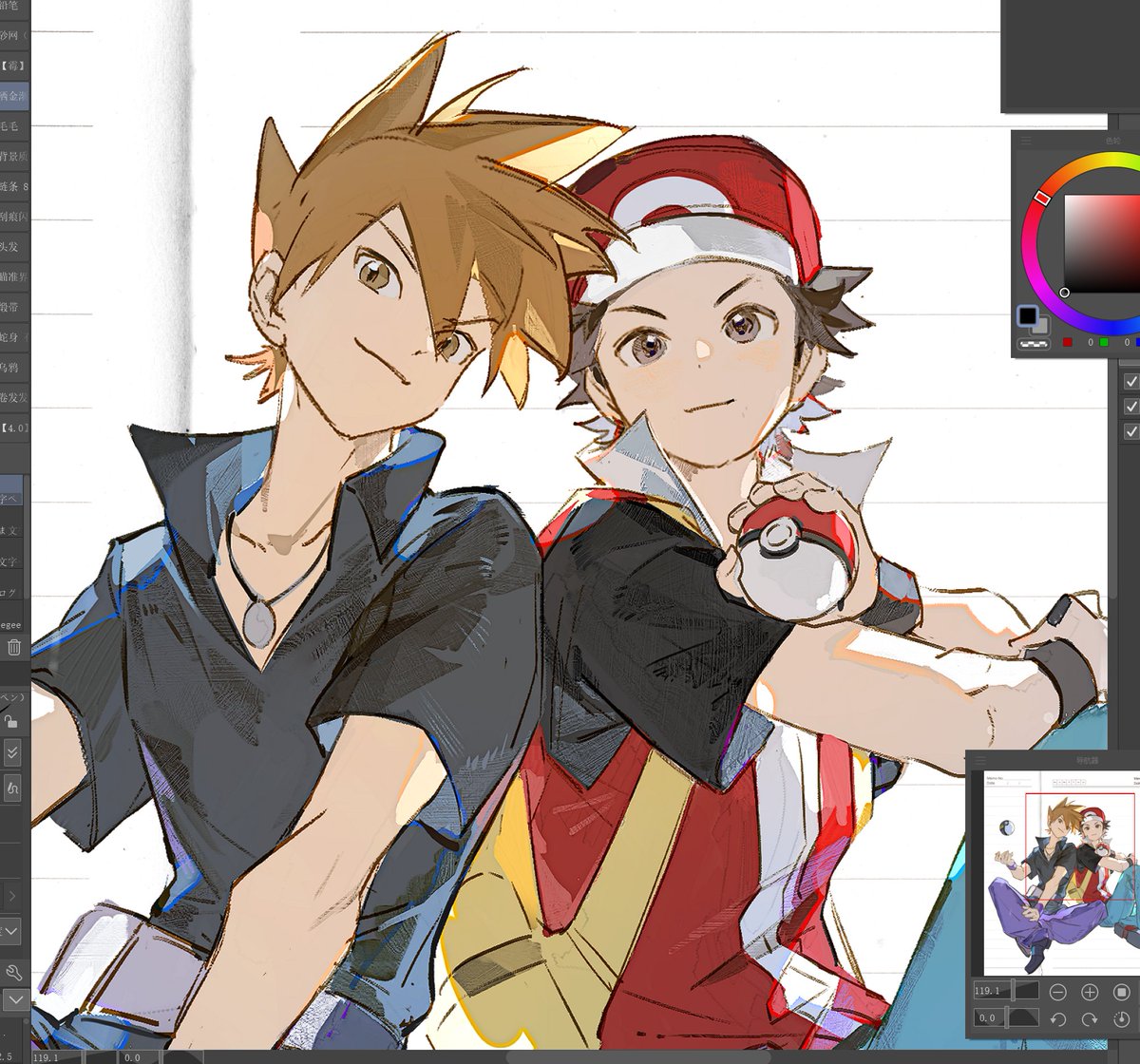Select the 背景质 brush
This screenshot has width=1140, height=1064.
tap(14, 156)
